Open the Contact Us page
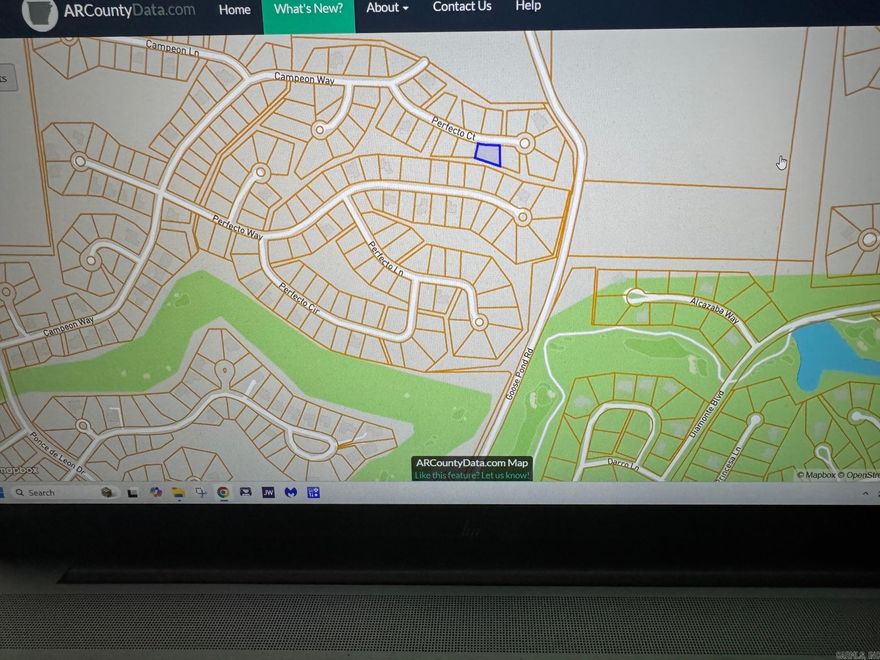The width and height of the screenshot is (880, 660). tap(462, 7)
